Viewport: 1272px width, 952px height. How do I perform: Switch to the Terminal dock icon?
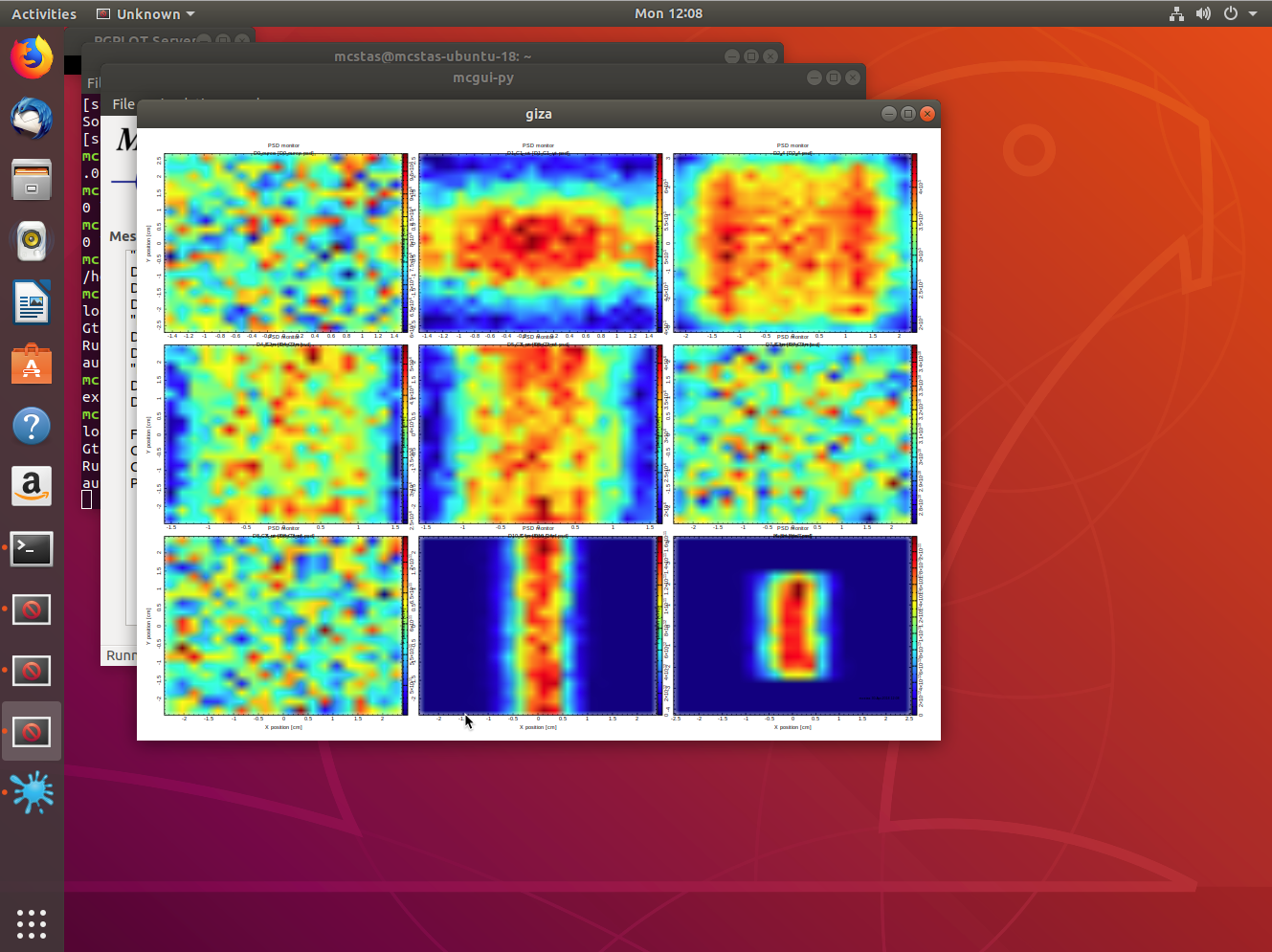[32, 548]
